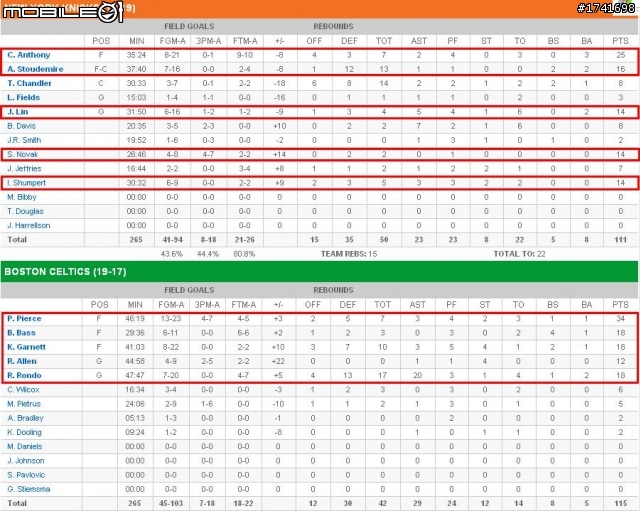
Task: Select the Knicks total 41-94 field goals
Action: (x=172, y=240)
